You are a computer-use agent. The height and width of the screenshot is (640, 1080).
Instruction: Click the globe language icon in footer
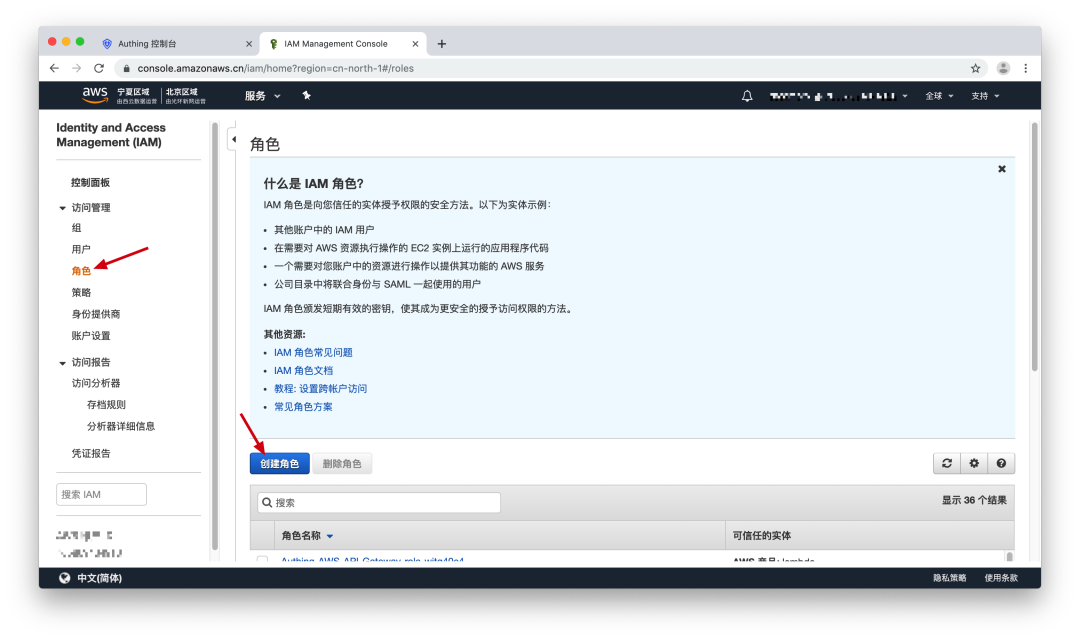[x=65, y=578]
